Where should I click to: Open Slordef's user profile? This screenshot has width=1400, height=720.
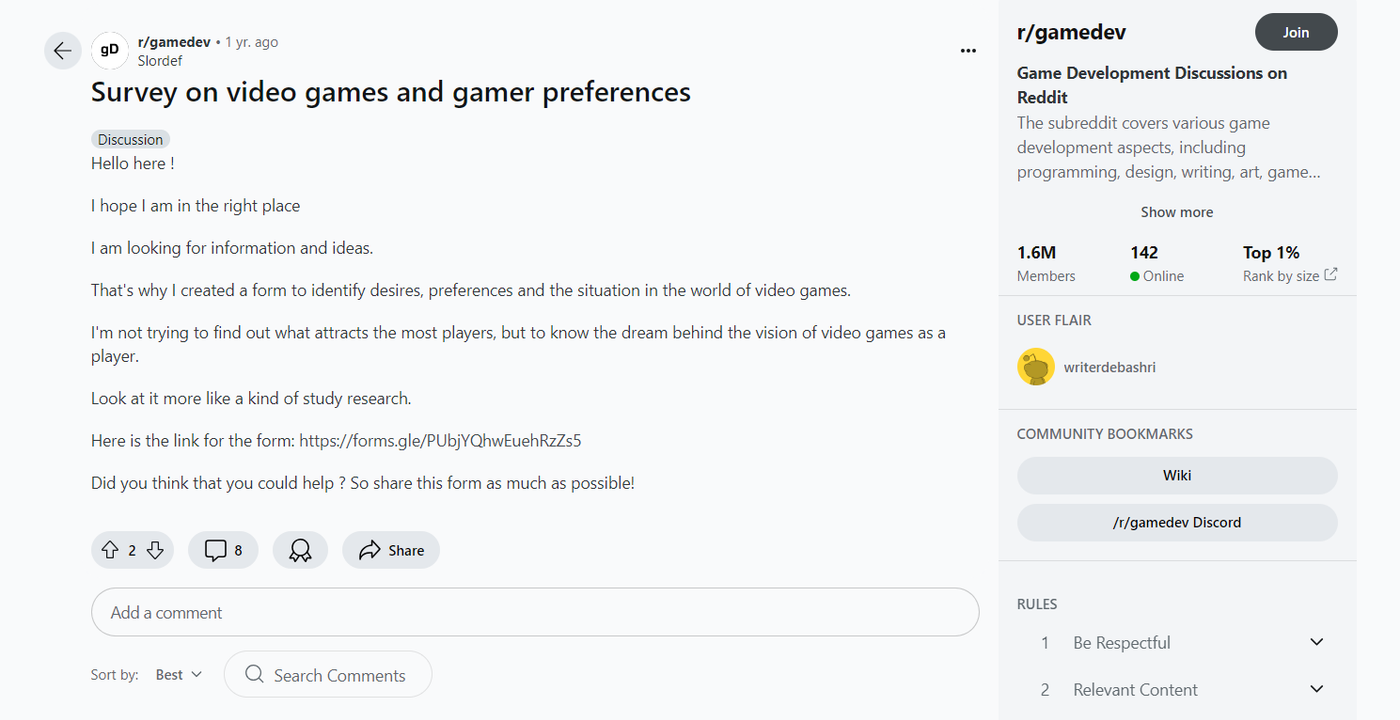pyautogui.click(x=160, y=60)
